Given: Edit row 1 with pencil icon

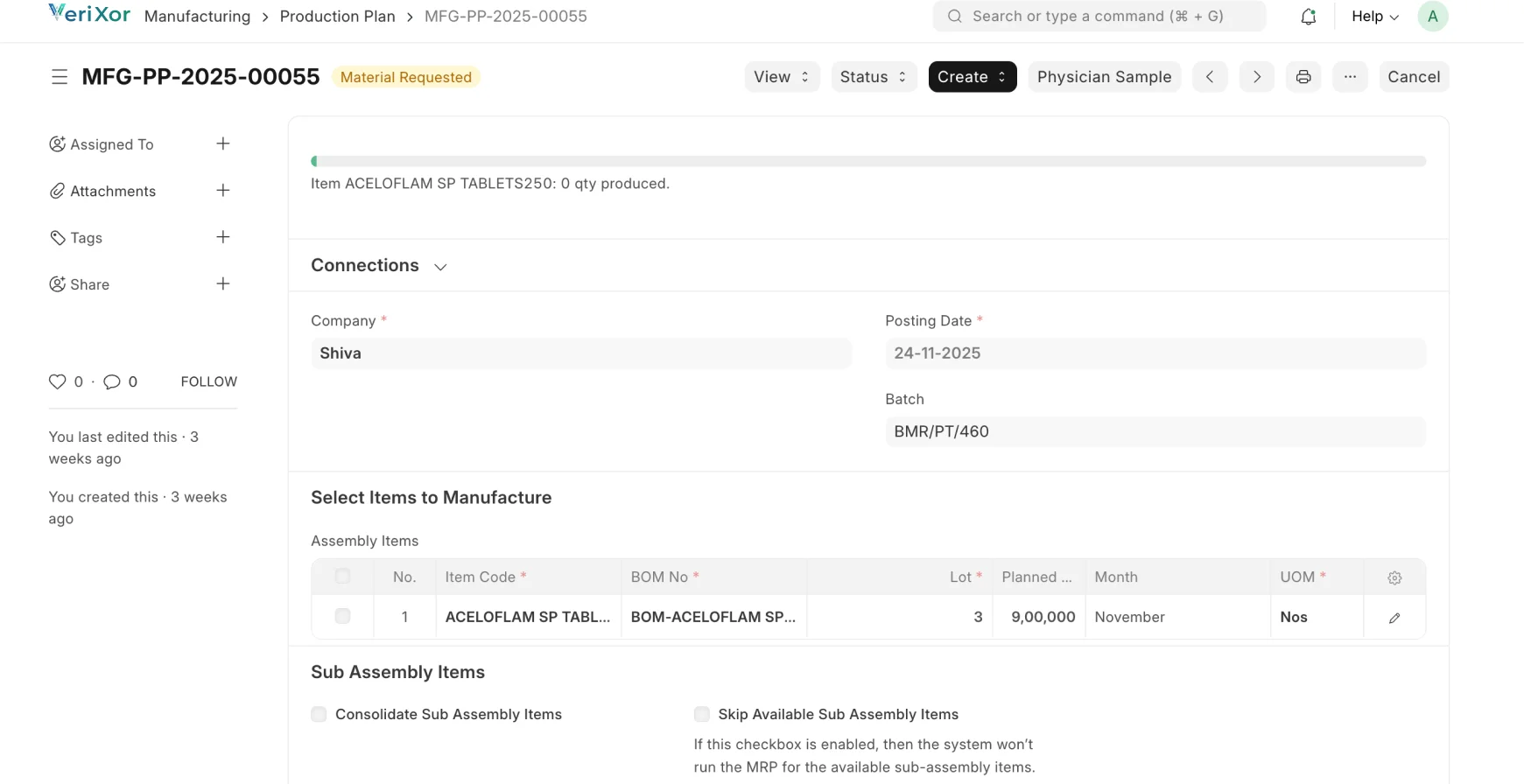Looking at the screenshot, I should tap(1394, 618).
